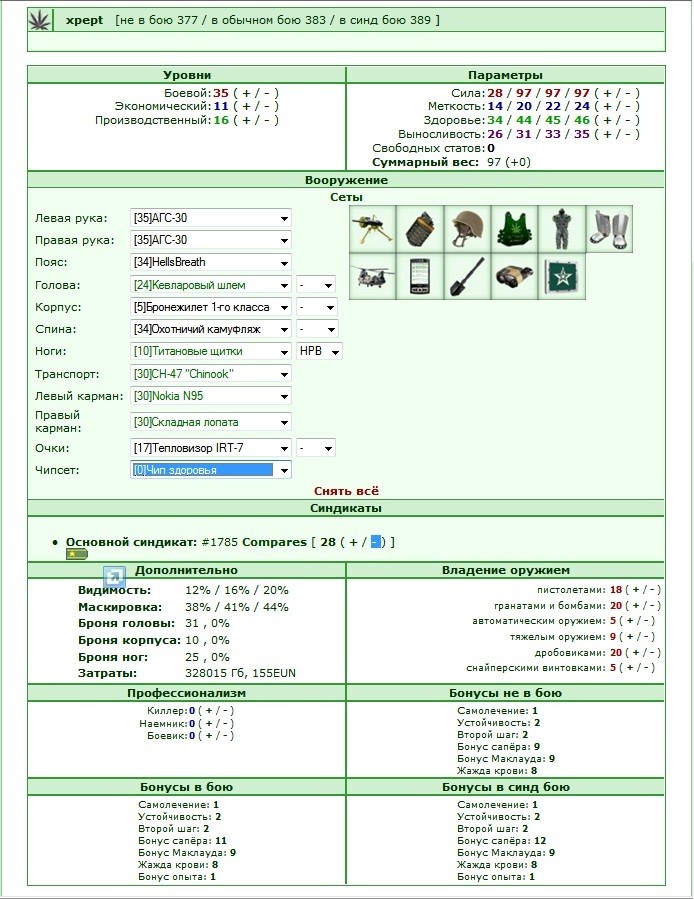Open the Левая рука weapon dropdown

(210, 218)
